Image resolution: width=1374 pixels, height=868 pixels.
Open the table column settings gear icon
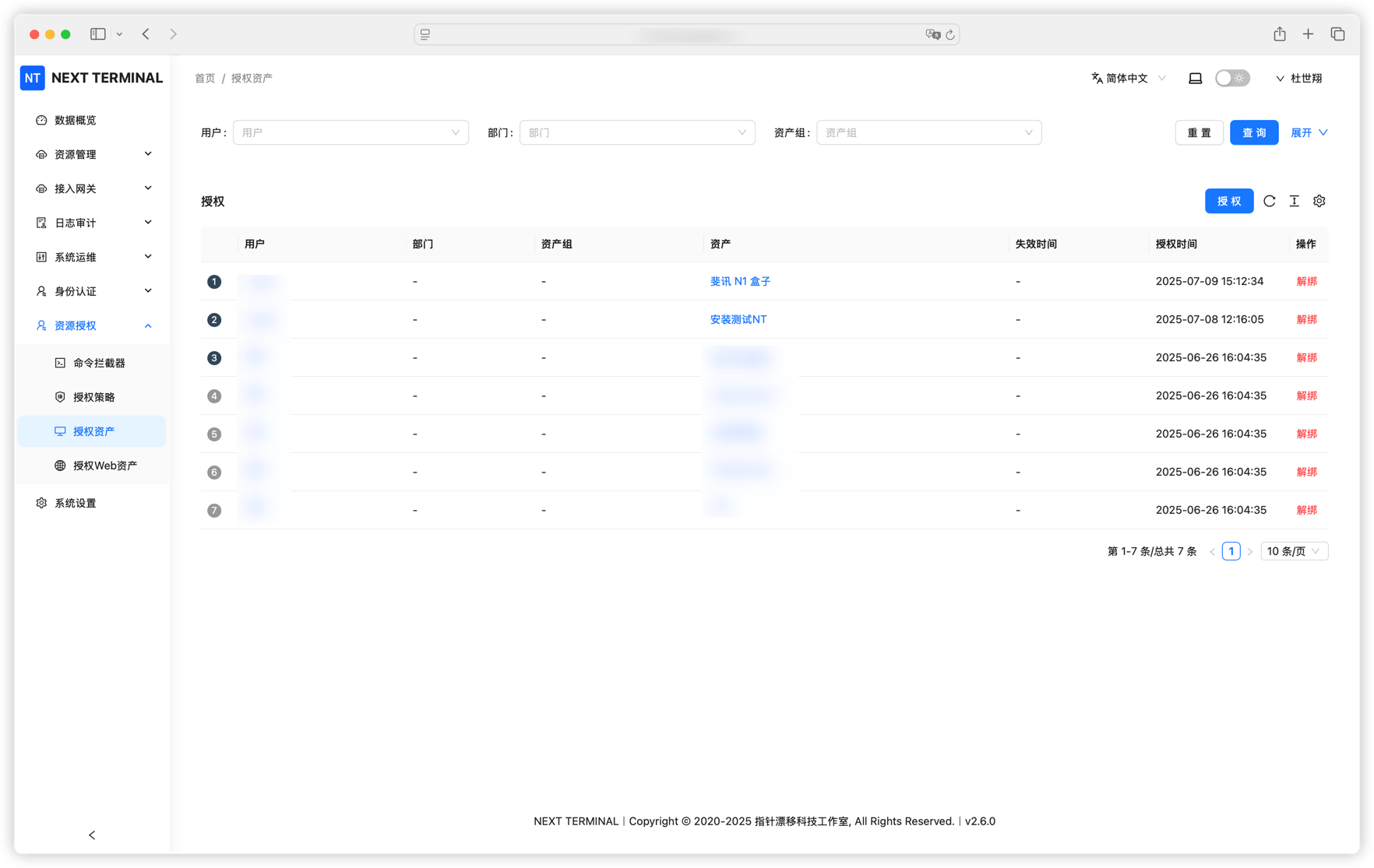point(1319,201)
